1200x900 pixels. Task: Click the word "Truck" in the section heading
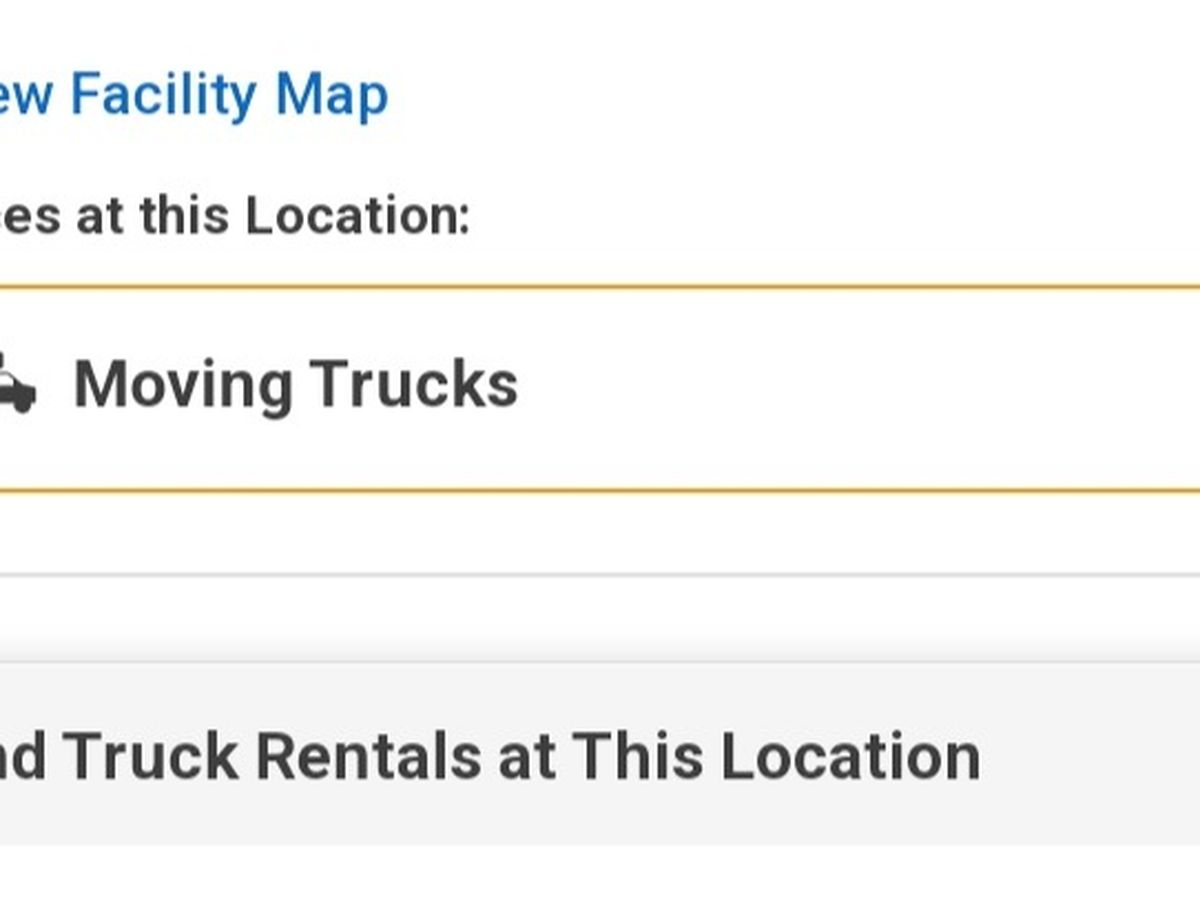pyautogui.click(x=152, y=757)
